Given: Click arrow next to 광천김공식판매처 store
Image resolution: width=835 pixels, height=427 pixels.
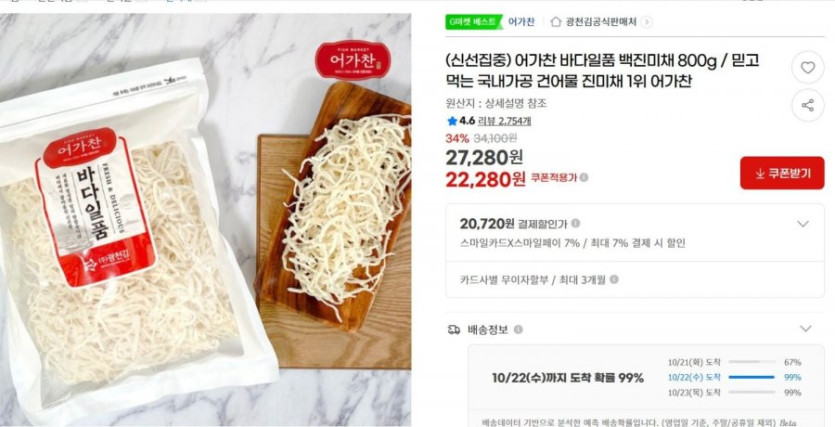Looking at the screenshot, I should (646, 22).
